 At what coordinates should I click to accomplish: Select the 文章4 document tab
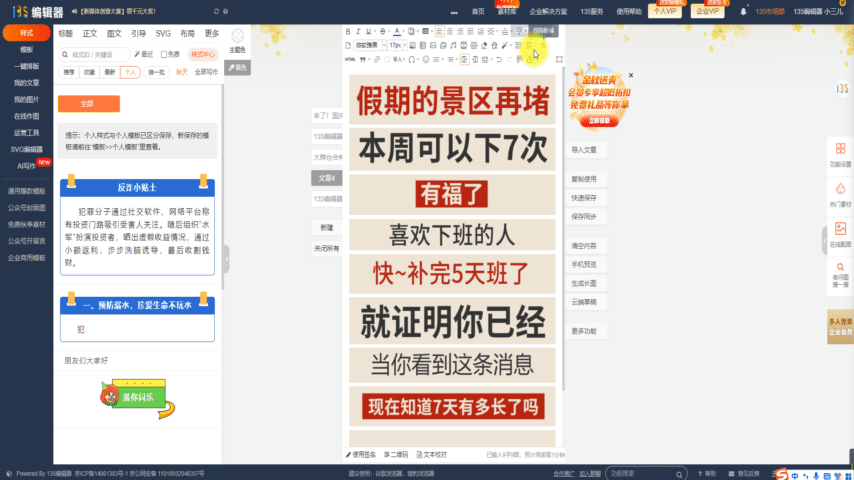pyautogui.click(x=327, y=178)
